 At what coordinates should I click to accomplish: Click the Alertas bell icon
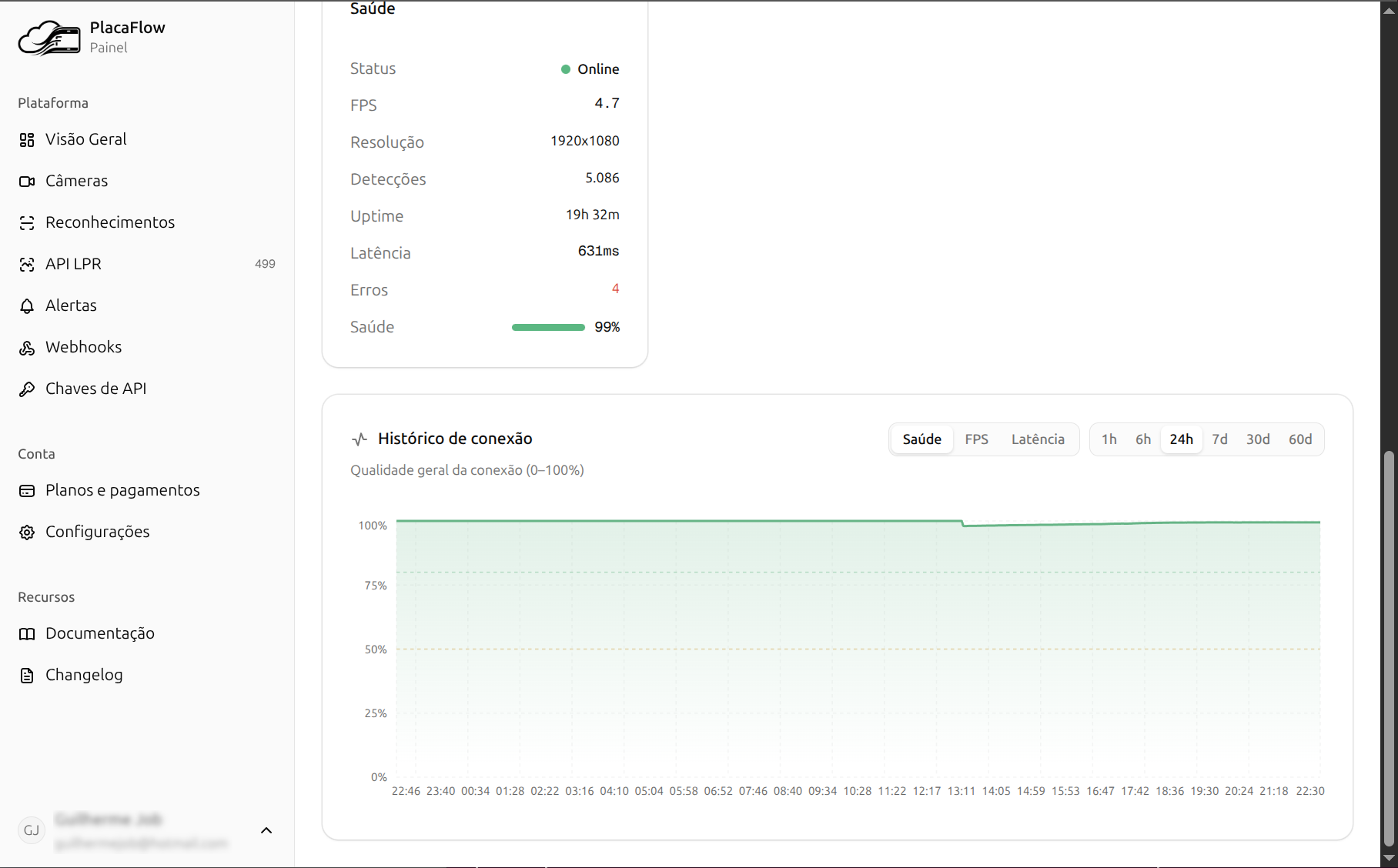click(x=27, y=306)
